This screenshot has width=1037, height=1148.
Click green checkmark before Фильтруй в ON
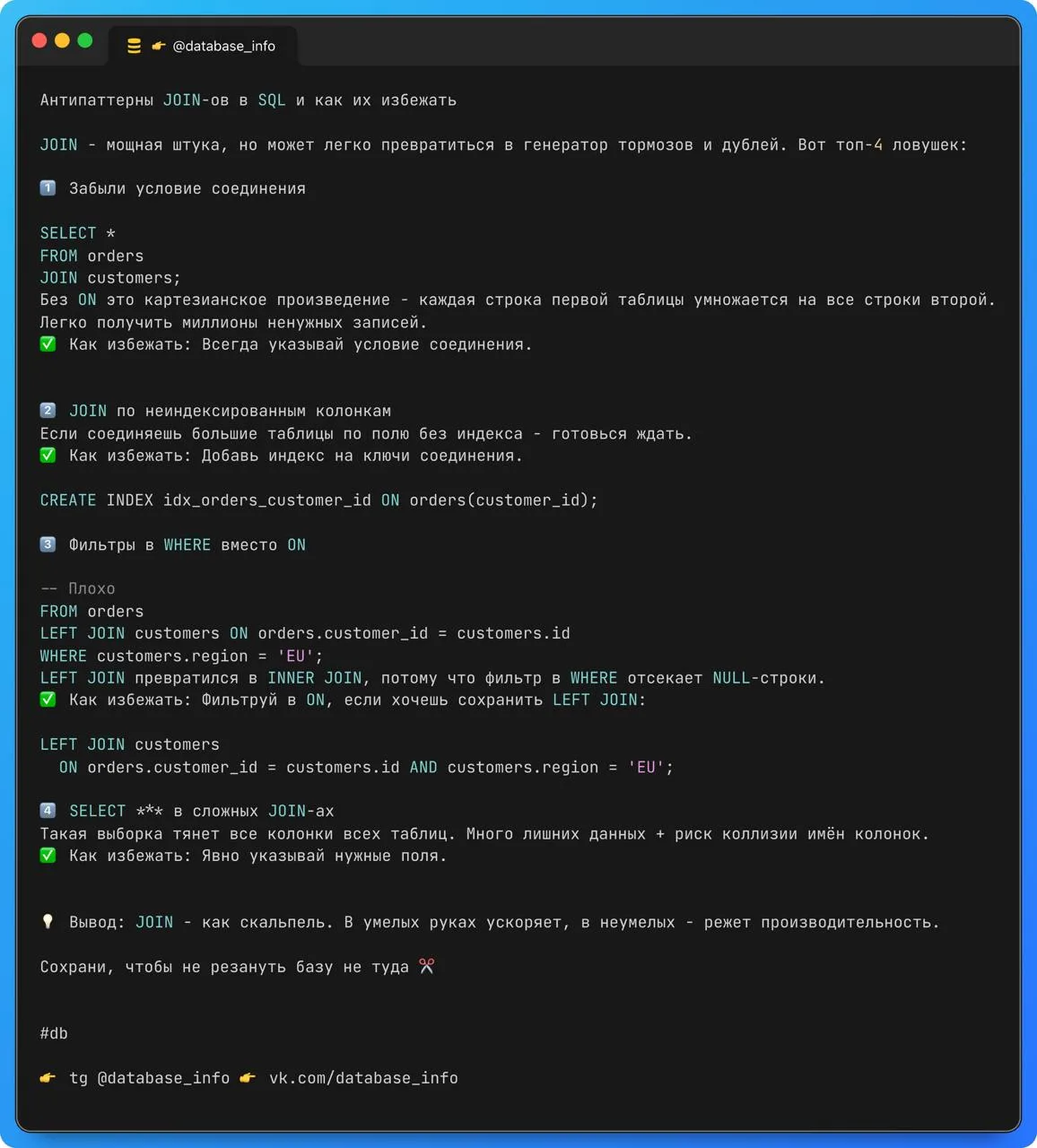[x=48, y=700]
